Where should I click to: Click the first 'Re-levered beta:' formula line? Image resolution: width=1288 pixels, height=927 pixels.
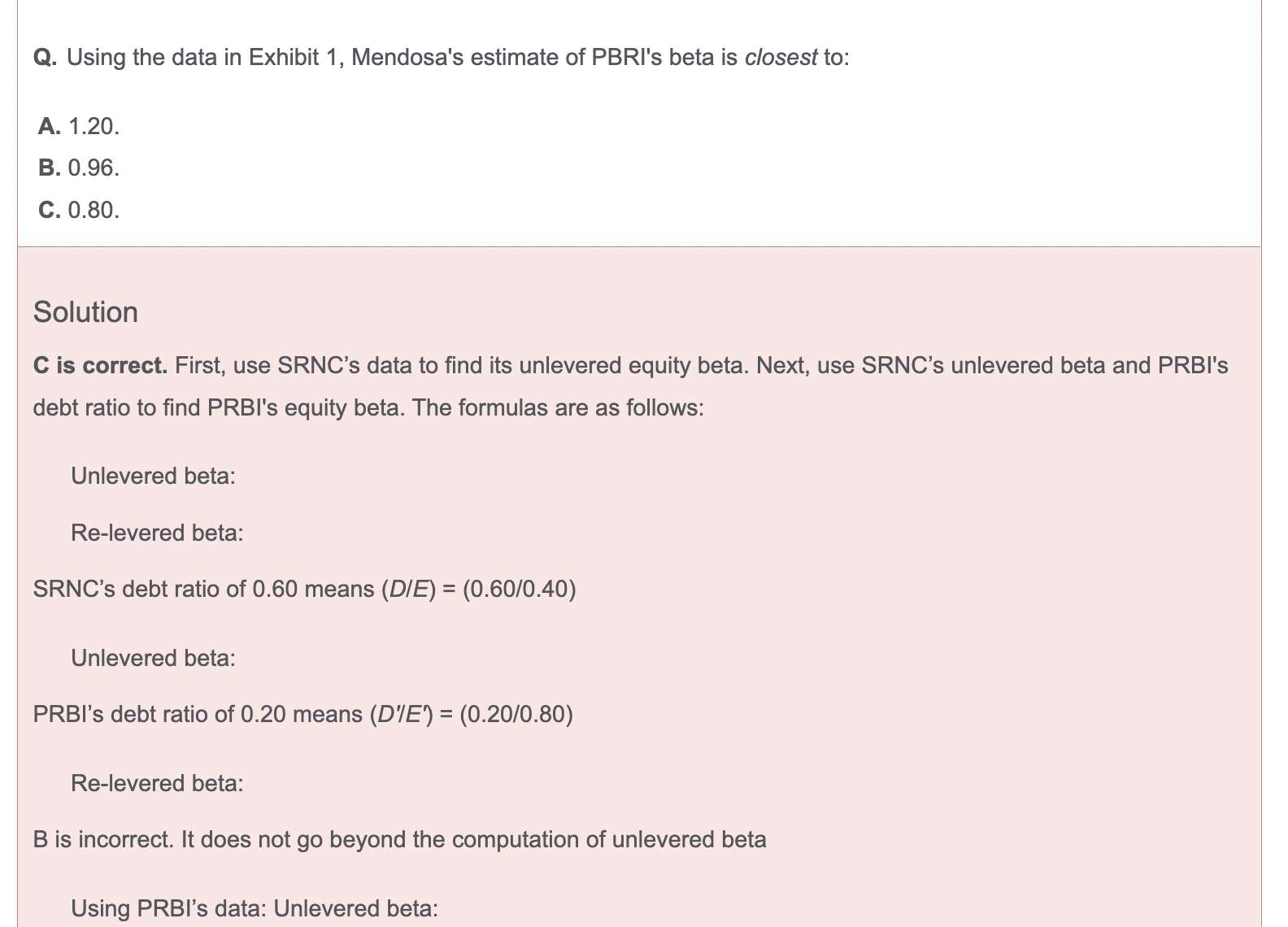158,533
